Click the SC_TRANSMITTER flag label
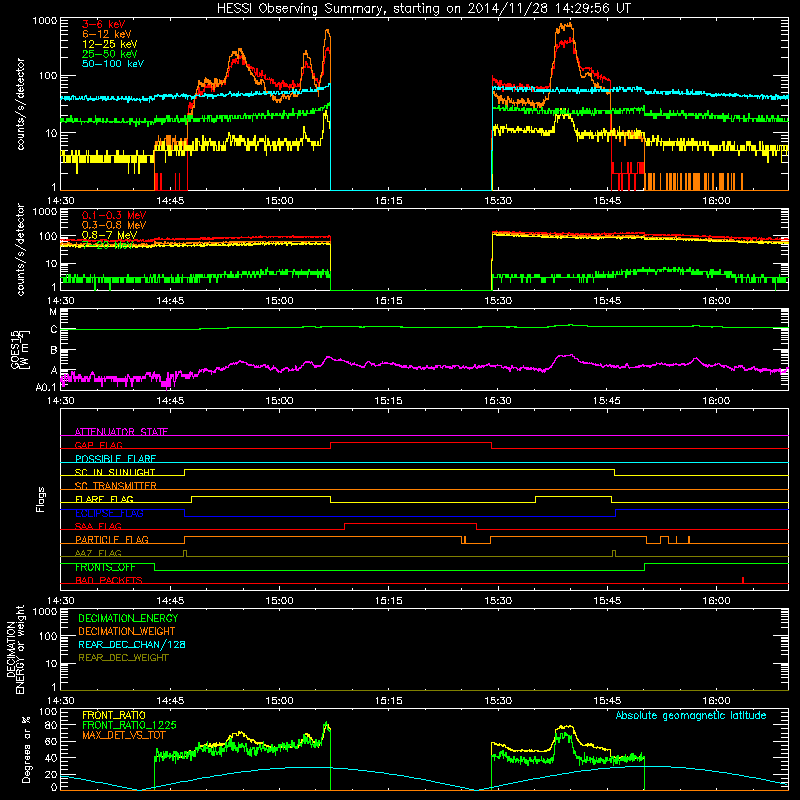The height and width of the screenshot is (800, 800). [116, 486]
